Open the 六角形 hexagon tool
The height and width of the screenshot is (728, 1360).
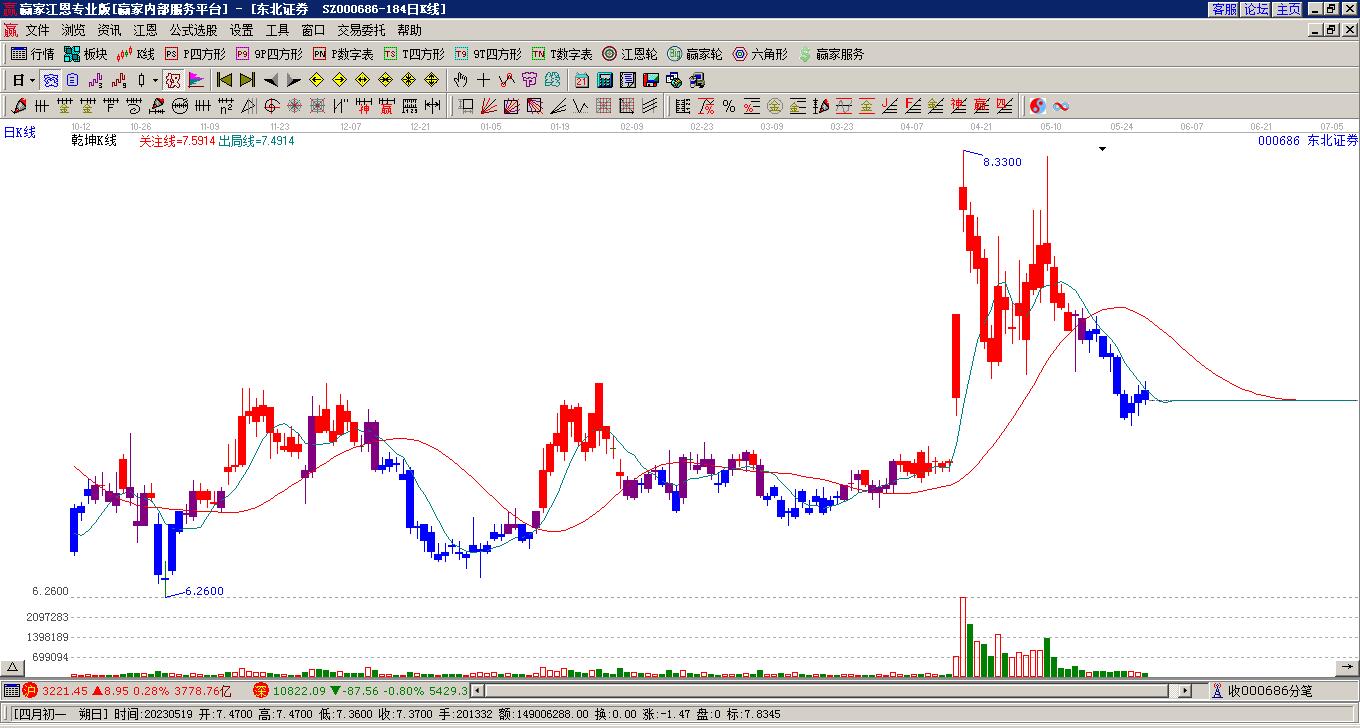pos(761,54)
